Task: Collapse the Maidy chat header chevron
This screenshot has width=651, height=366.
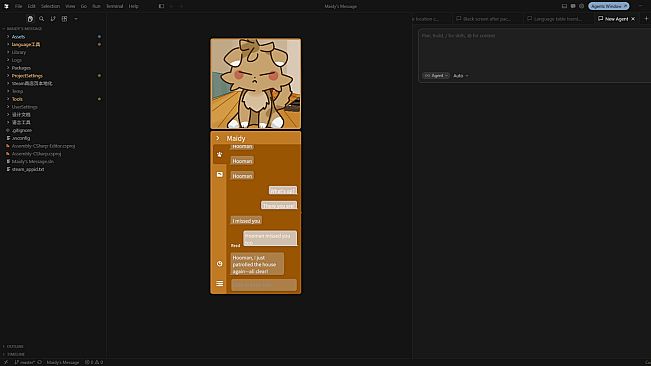Action: point(218,138)
